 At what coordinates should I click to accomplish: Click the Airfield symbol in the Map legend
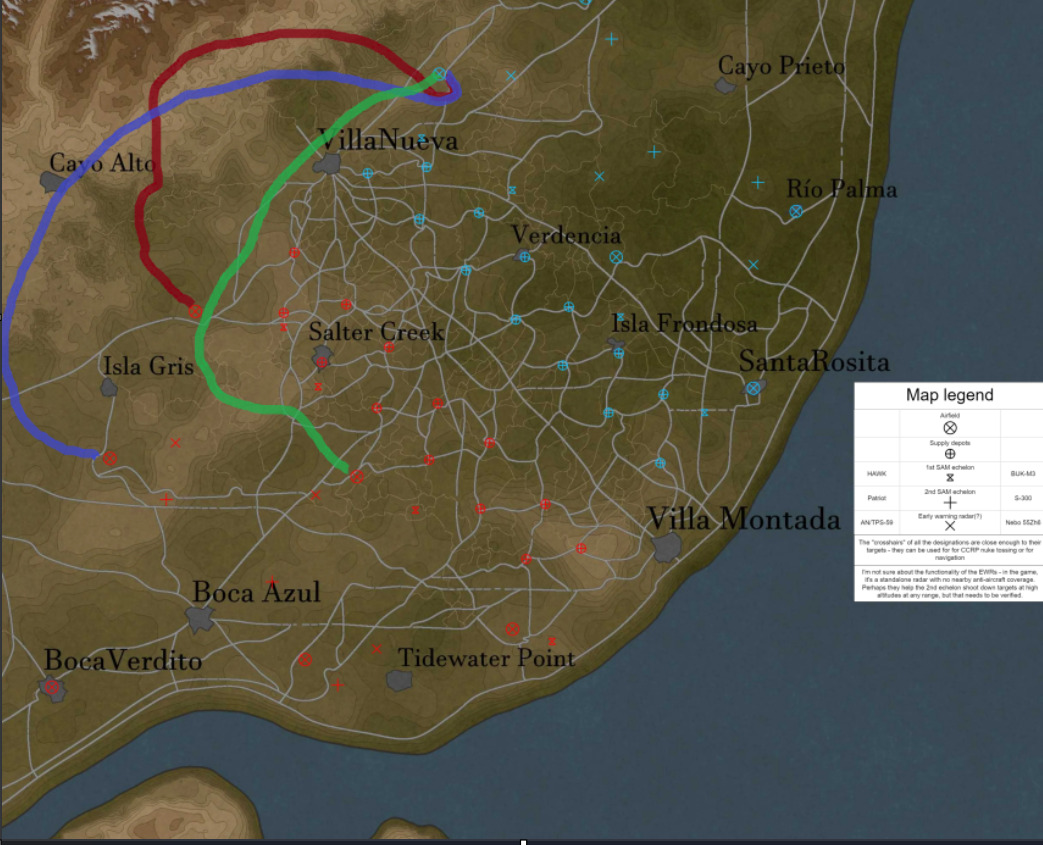point(950,427)
